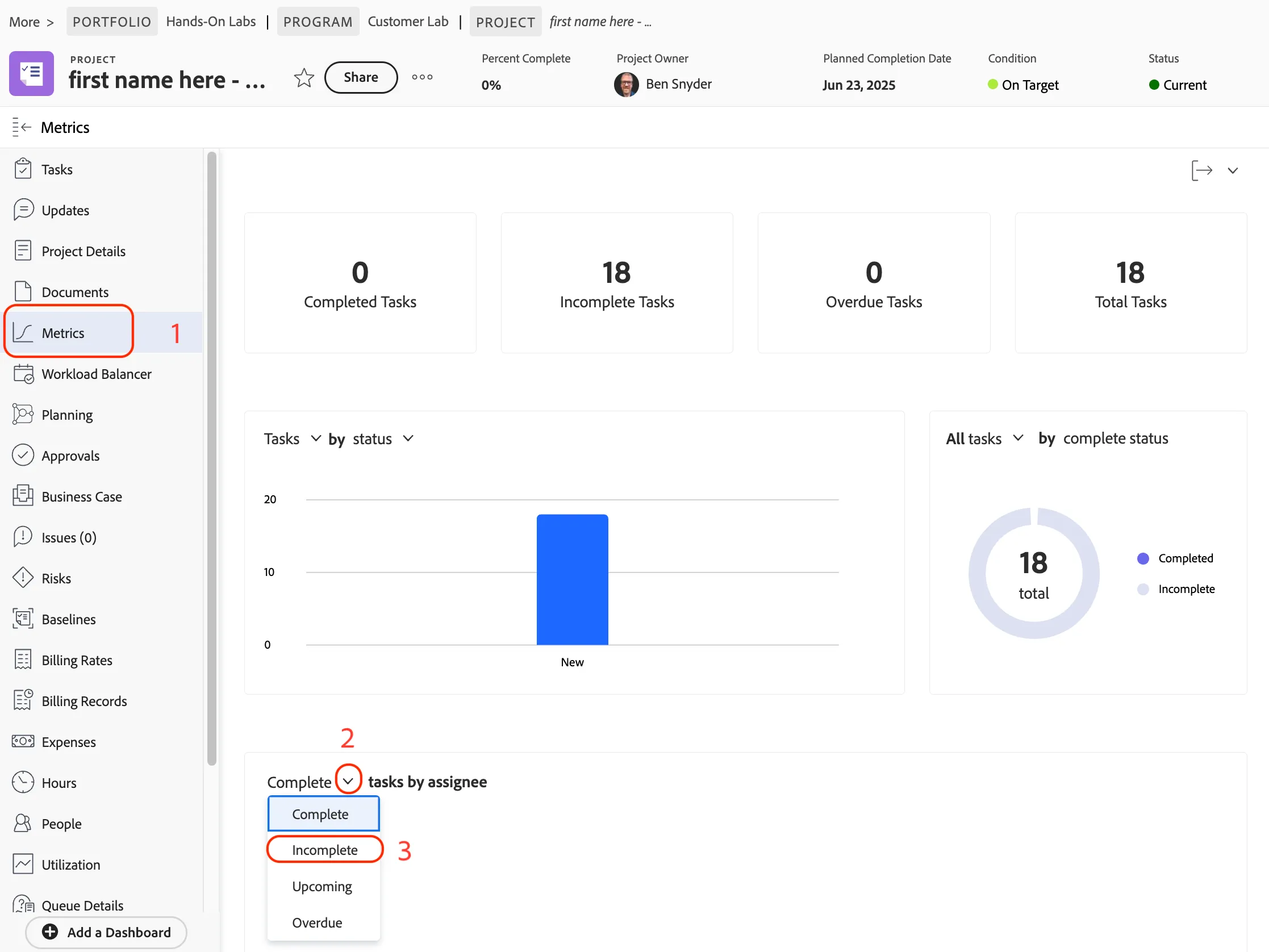Screen dimensions: 1269x952
Task: Open Project Details icon in sidebar
Action: [x=23, y=250]
